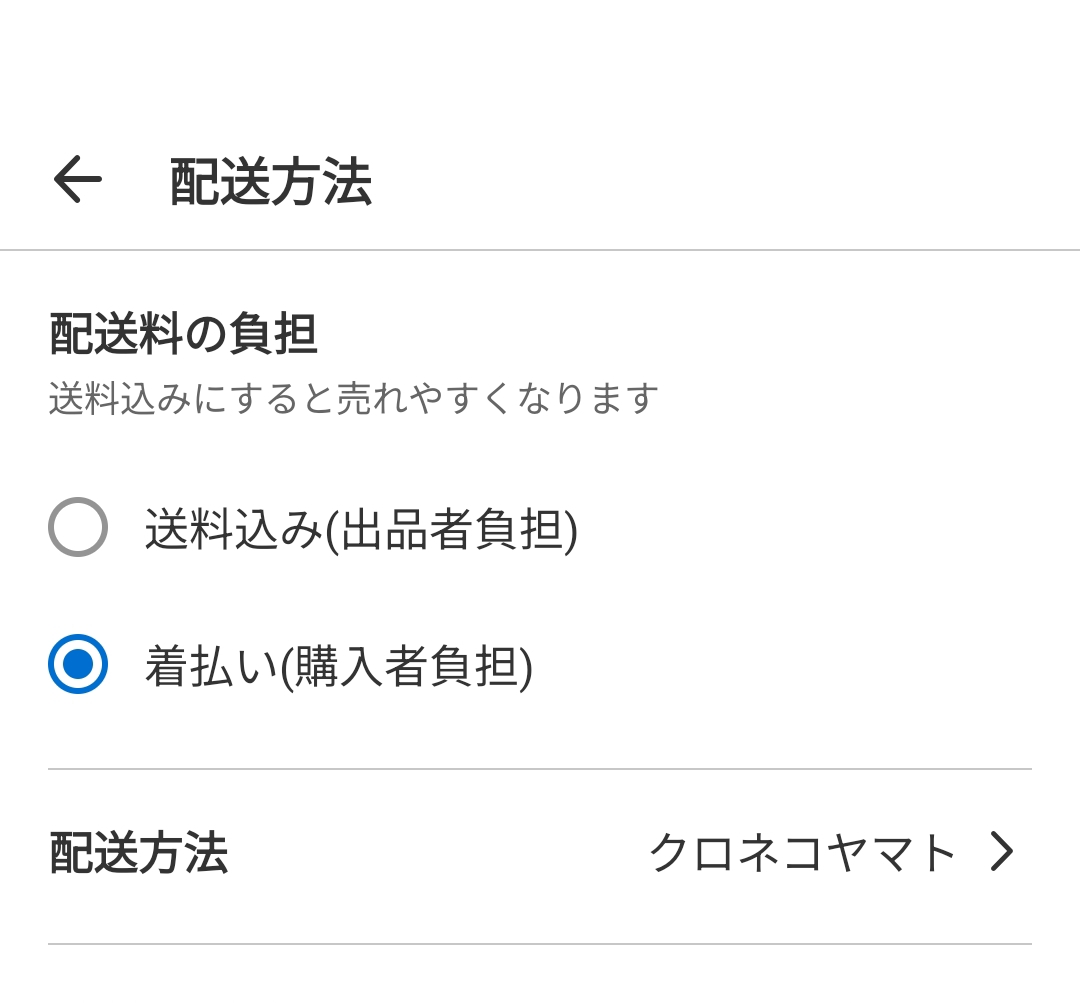
Task: Tap the 購入者負担 shipping option text
Action: click(338, 666)
